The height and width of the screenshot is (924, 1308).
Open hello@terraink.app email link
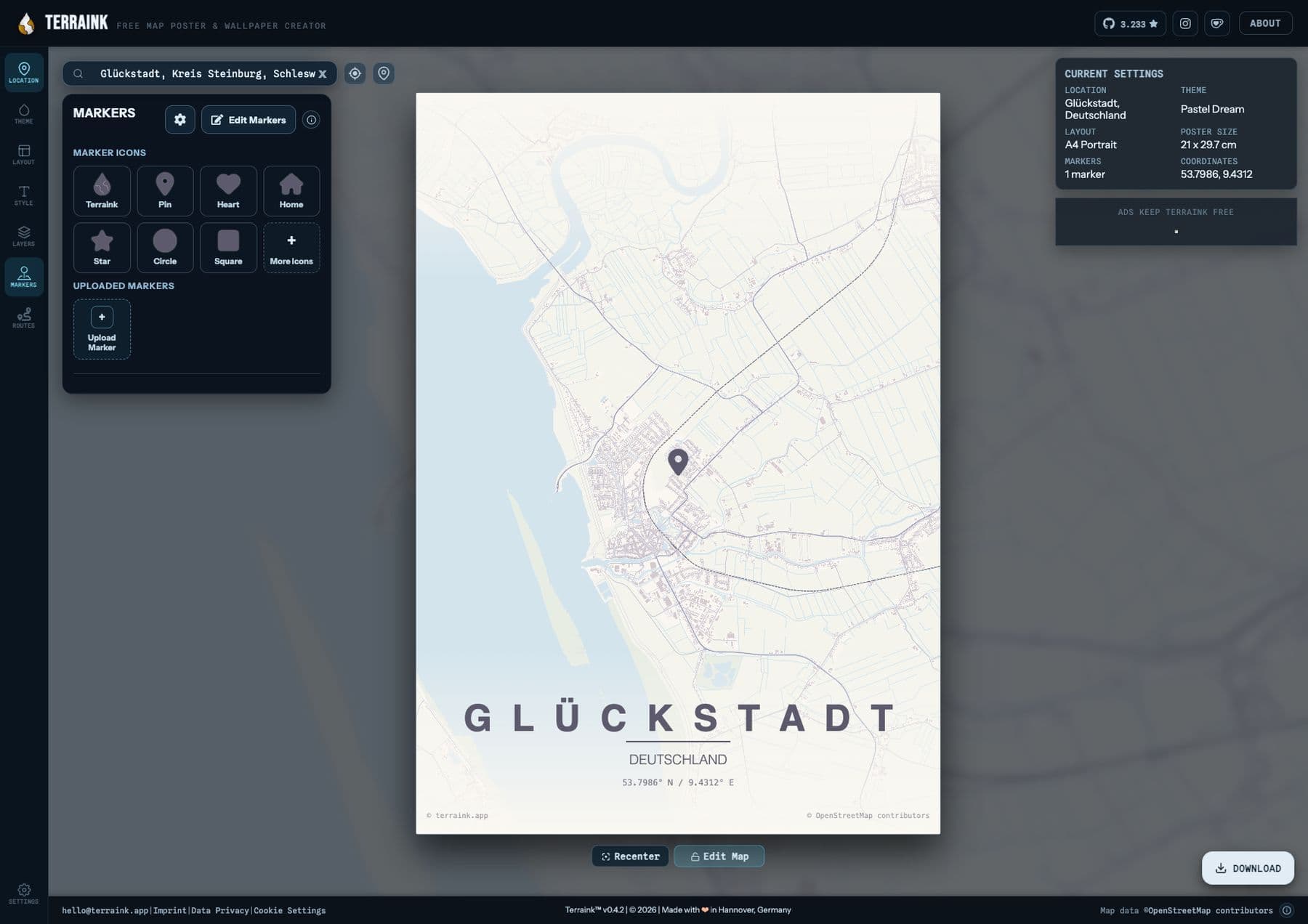pos(105,910)
